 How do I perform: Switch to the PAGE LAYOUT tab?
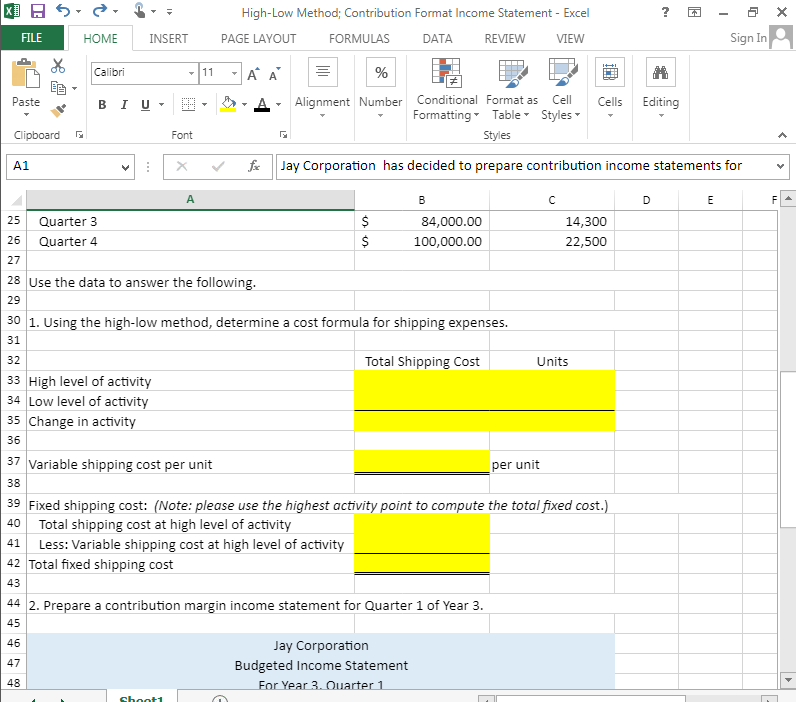[x=258, y=39]
